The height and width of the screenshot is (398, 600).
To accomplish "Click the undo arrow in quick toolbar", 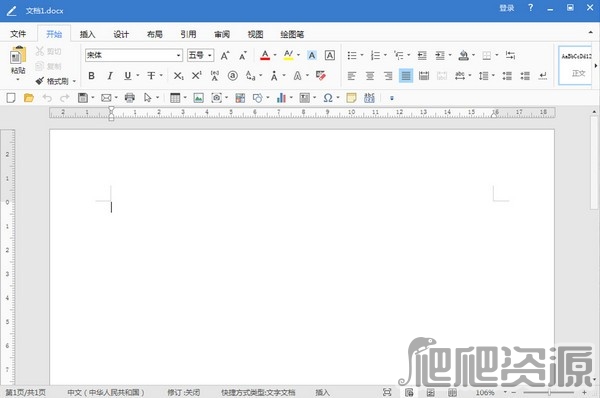I will point(47,98).
